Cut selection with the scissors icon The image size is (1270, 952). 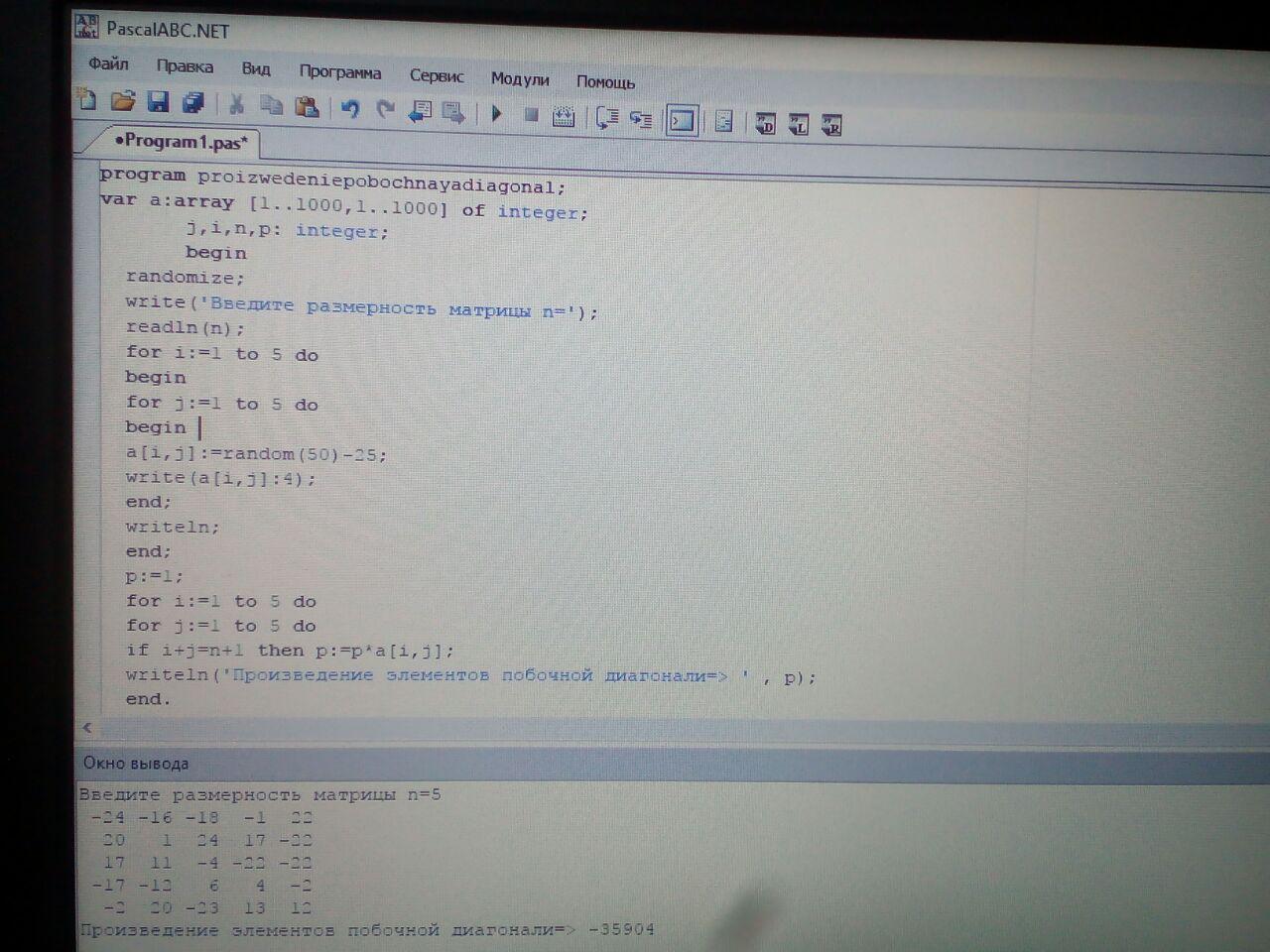[236, 103]
